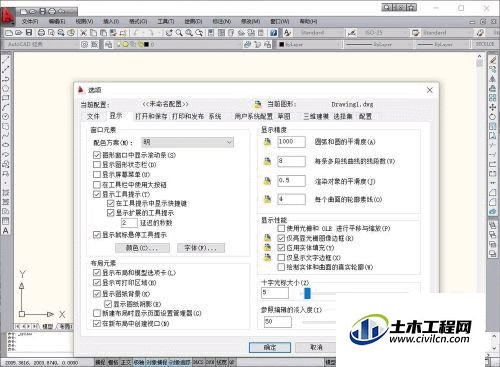Select the Line tool in left toolbar
500x367 pixels.
pyautogui.click(x=6, y=60)
